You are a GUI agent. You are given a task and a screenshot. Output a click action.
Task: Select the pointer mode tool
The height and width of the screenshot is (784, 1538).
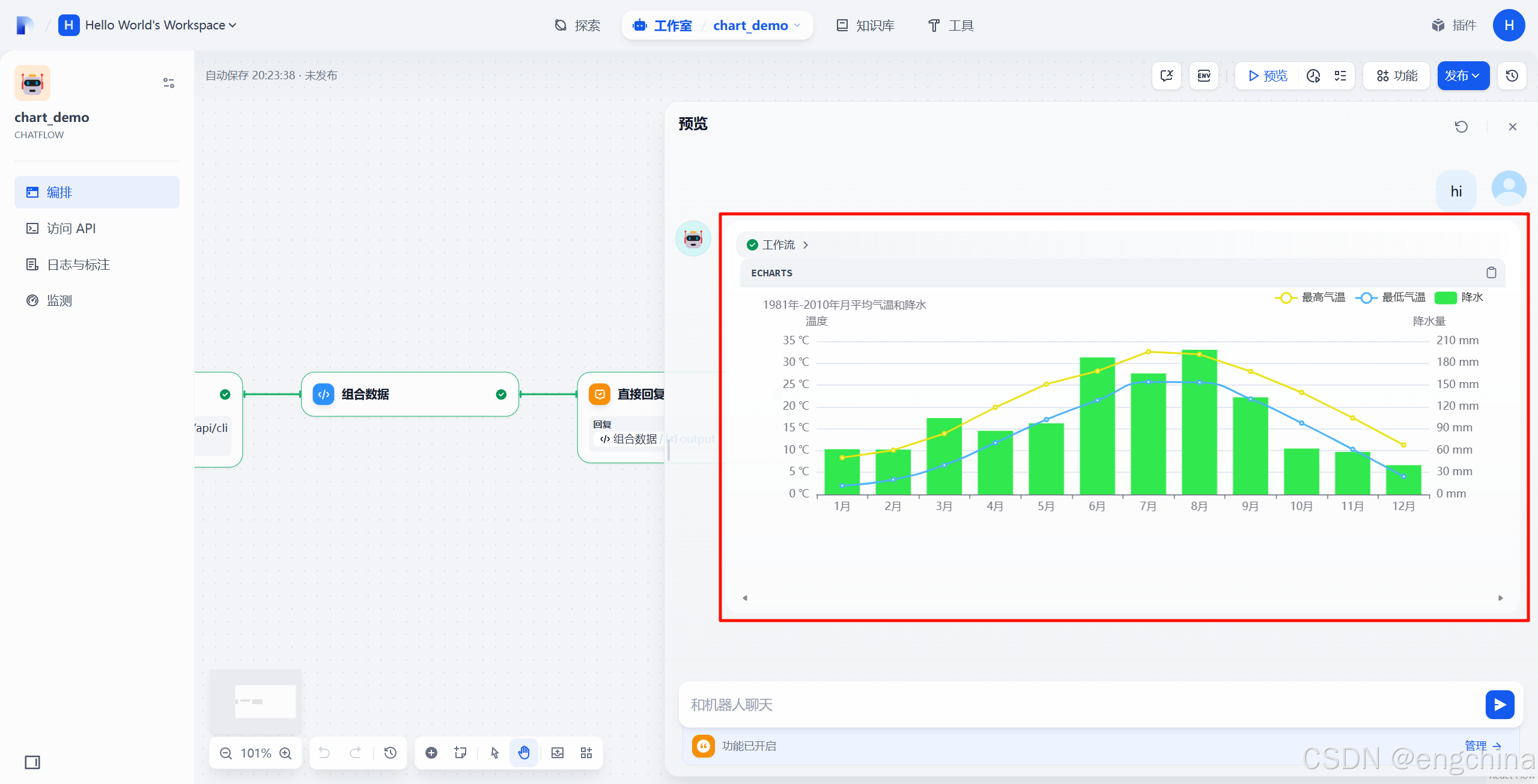494,753
